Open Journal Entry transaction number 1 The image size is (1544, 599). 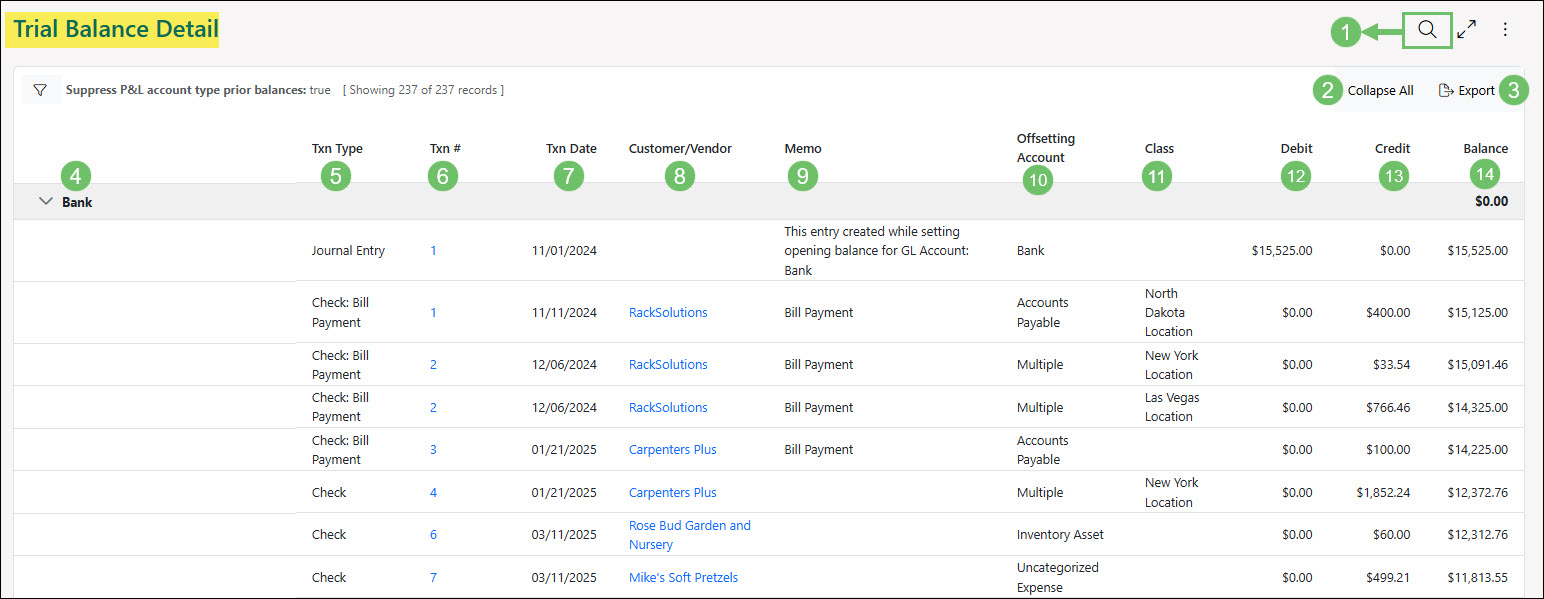coord(433,251)
